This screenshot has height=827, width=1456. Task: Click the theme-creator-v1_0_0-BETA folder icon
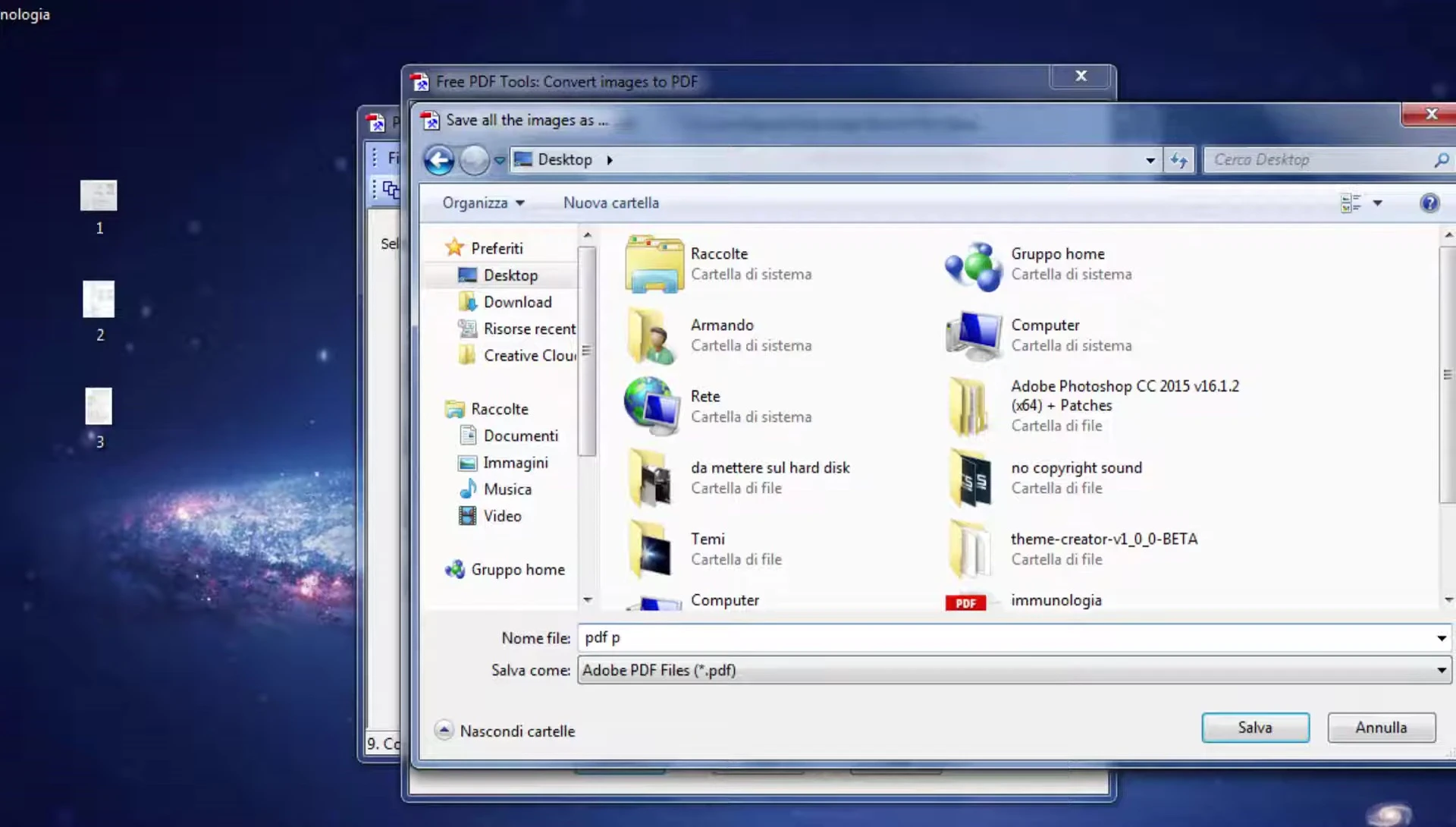971,549
